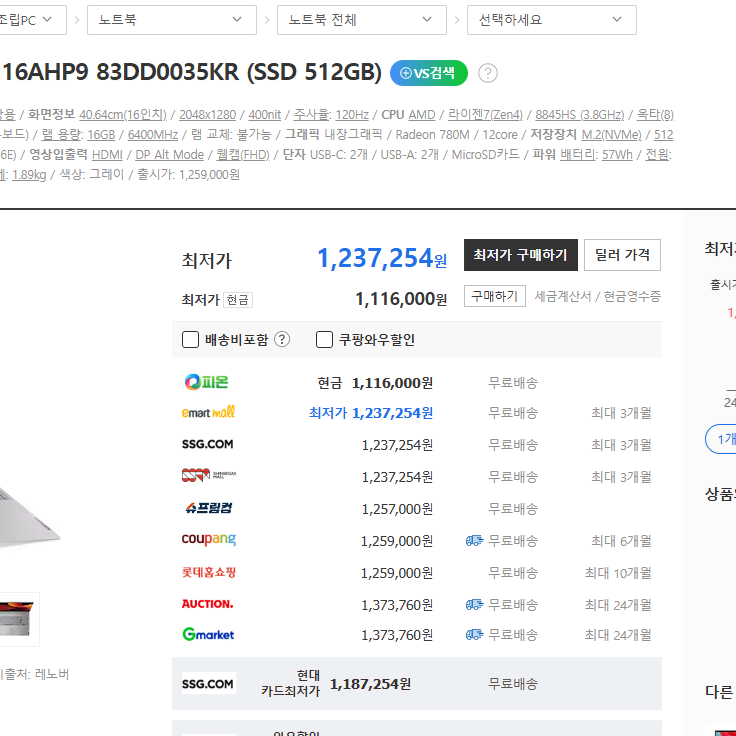Click the VS검색 button

[429, 73]
